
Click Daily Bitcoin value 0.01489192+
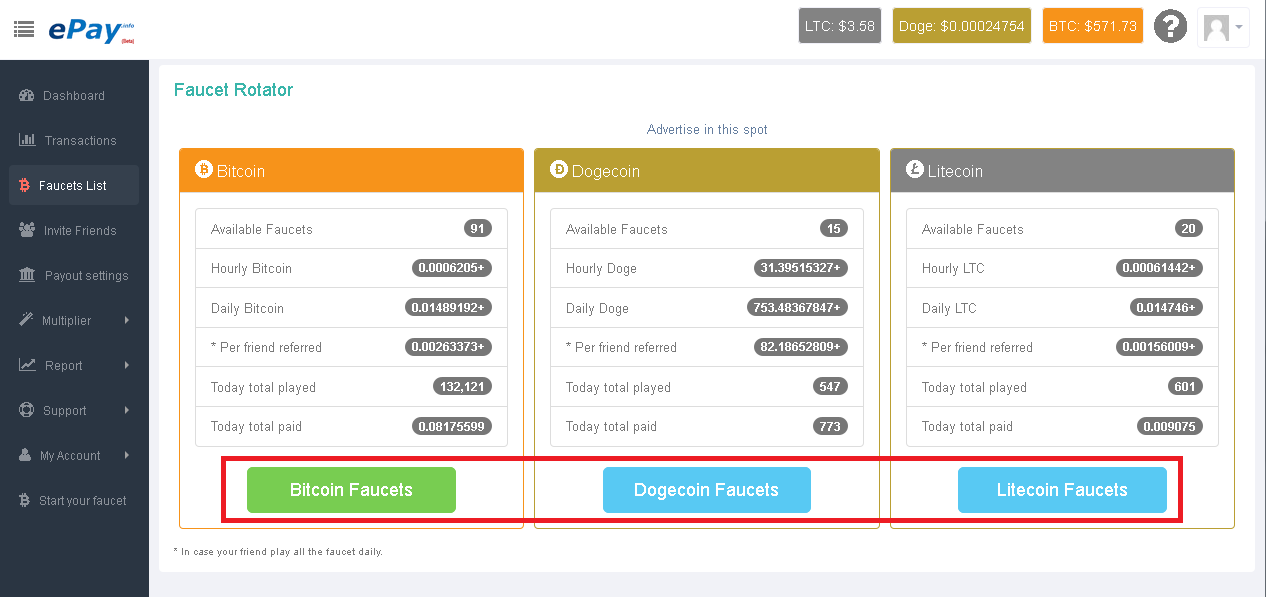(448, 307)
